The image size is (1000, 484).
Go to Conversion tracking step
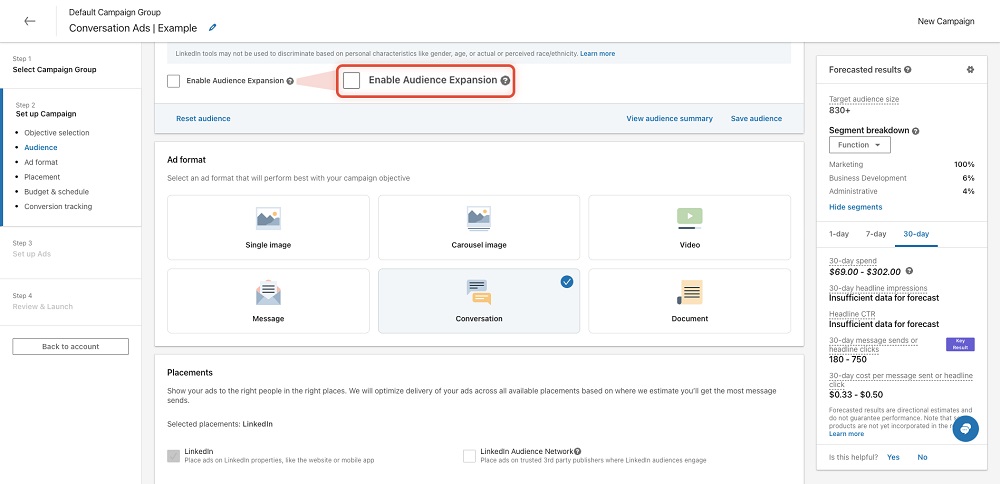[58, 206]
